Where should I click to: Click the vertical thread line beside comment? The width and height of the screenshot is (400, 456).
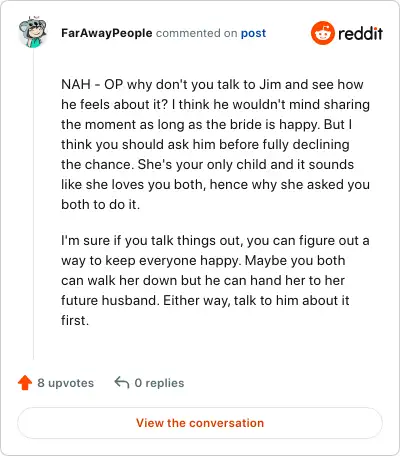pos(33,204)
